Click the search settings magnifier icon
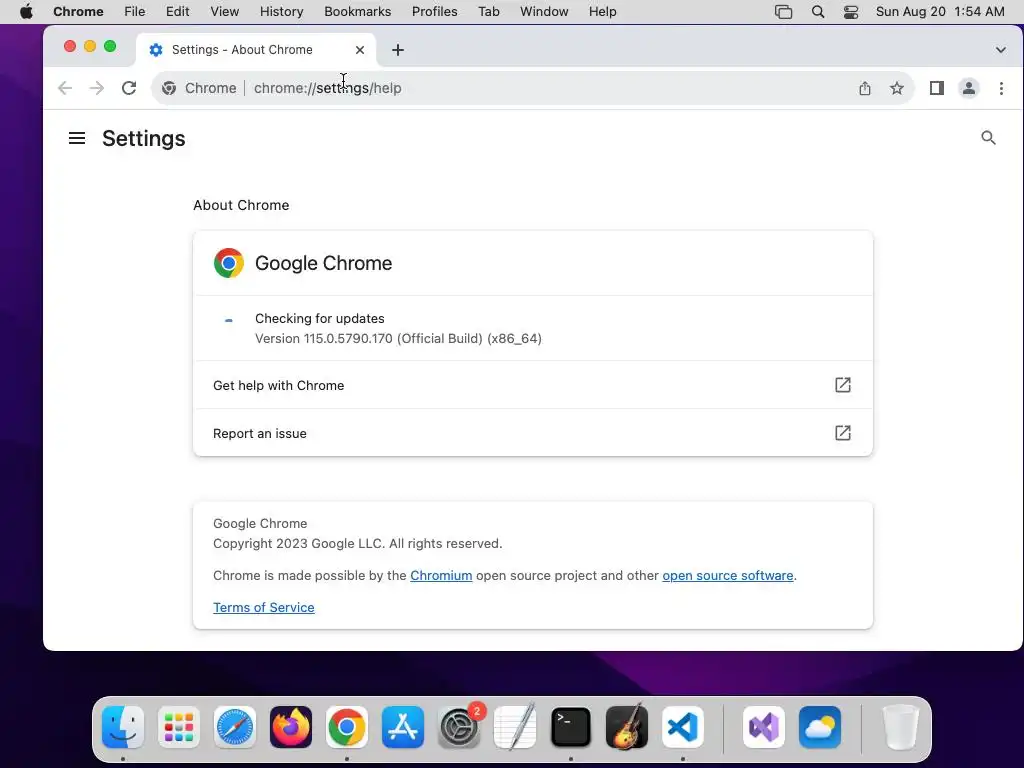 [988, 138]
